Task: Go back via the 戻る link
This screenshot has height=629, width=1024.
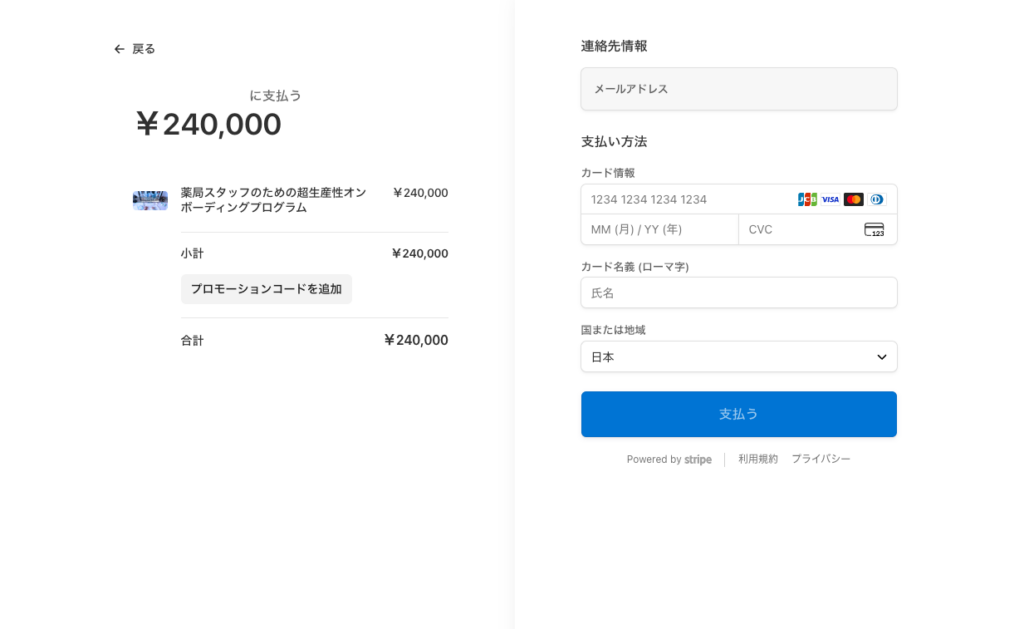Action: (144, 49)
